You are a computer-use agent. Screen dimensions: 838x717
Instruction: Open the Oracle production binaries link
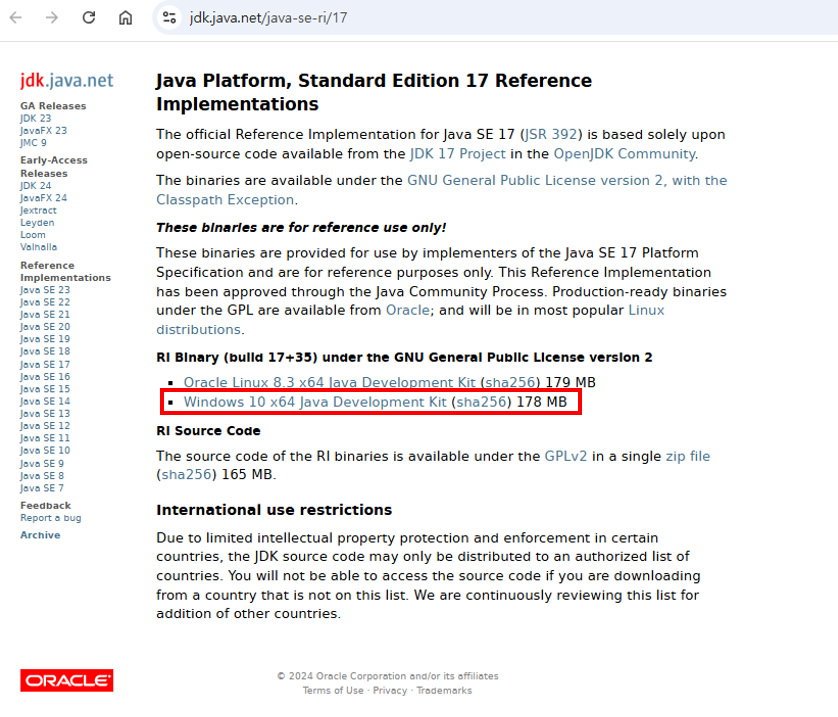point(408,310)
